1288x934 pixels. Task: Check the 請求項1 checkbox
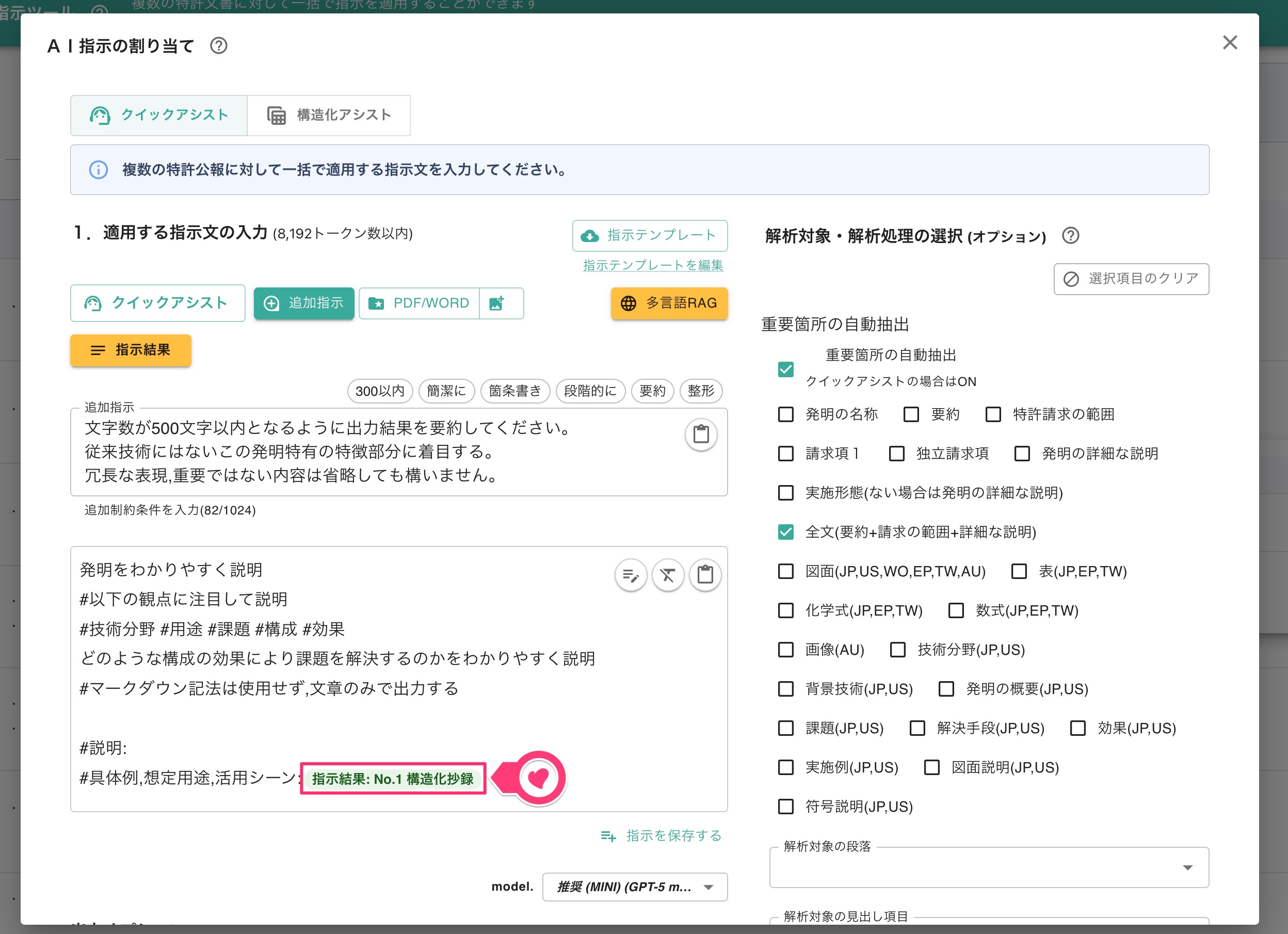coord(785,454)
